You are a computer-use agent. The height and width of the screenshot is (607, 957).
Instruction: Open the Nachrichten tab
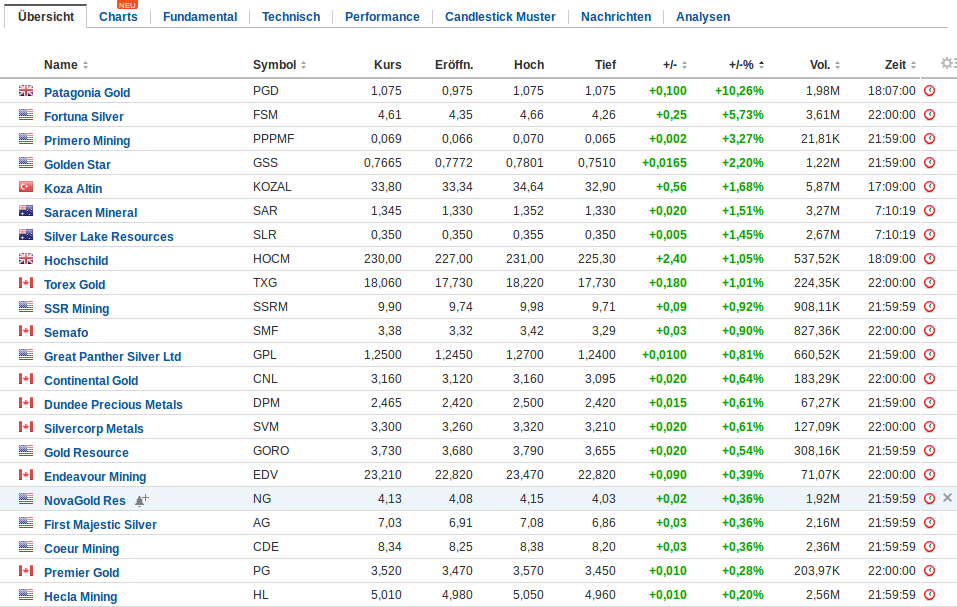pyautogui.click(x=616, y=16)
